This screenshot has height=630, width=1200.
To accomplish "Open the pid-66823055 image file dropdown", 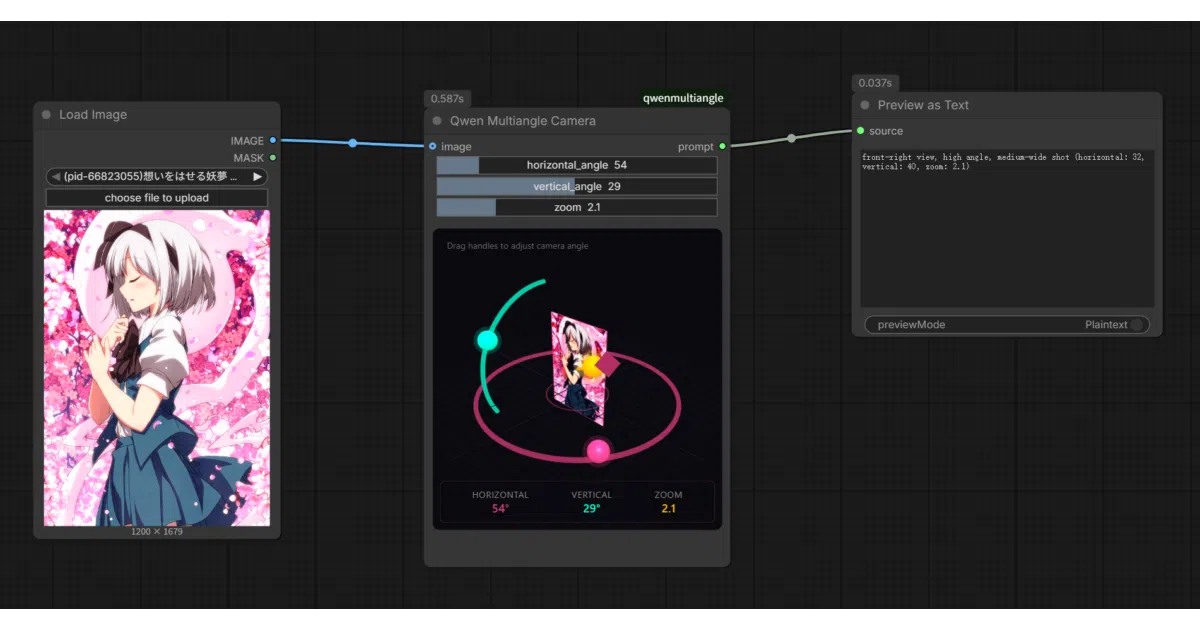I will 157,177.
